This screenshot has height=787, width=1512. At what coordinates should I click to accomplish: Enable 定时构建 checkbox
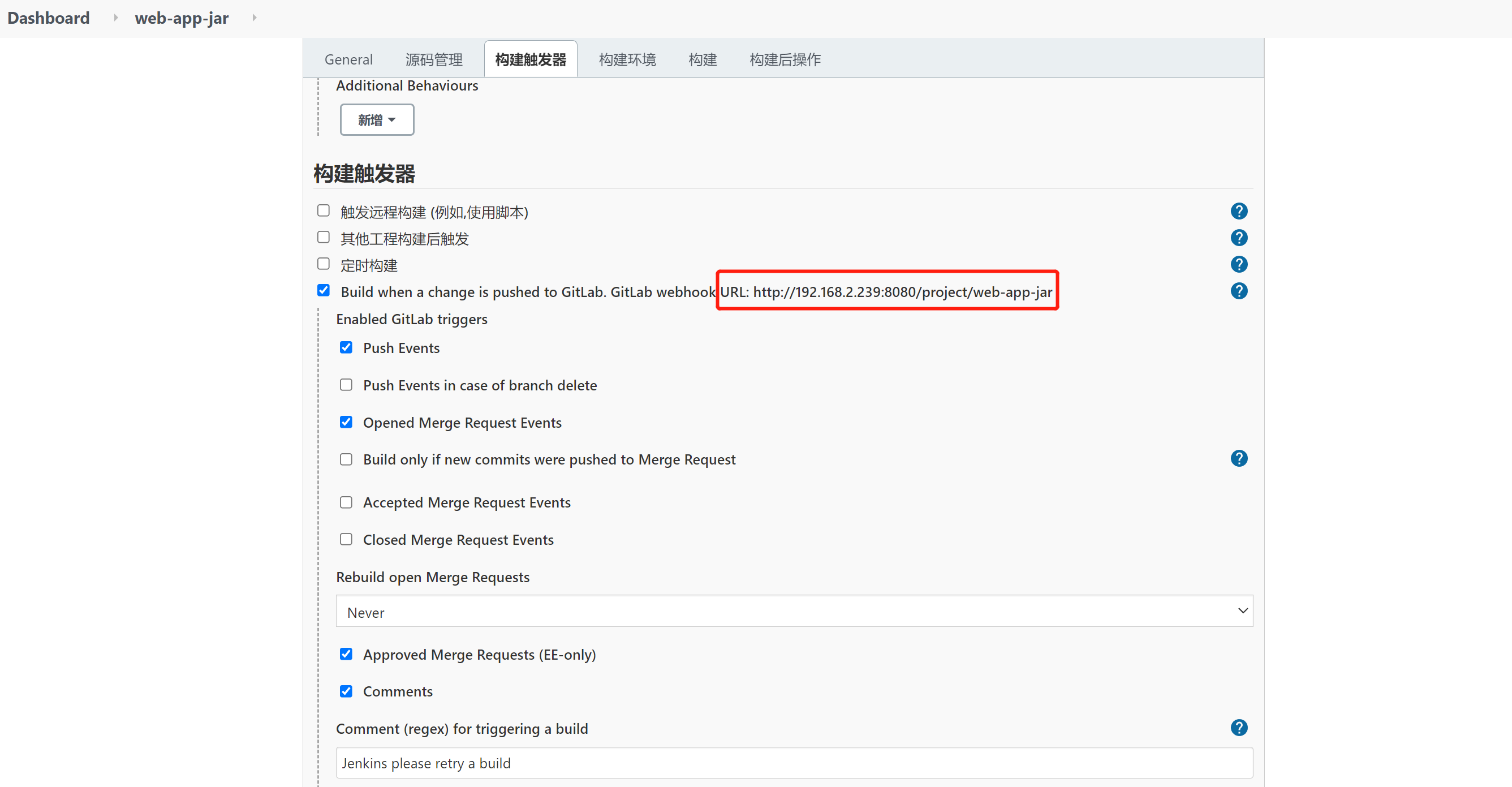(324, 264)
